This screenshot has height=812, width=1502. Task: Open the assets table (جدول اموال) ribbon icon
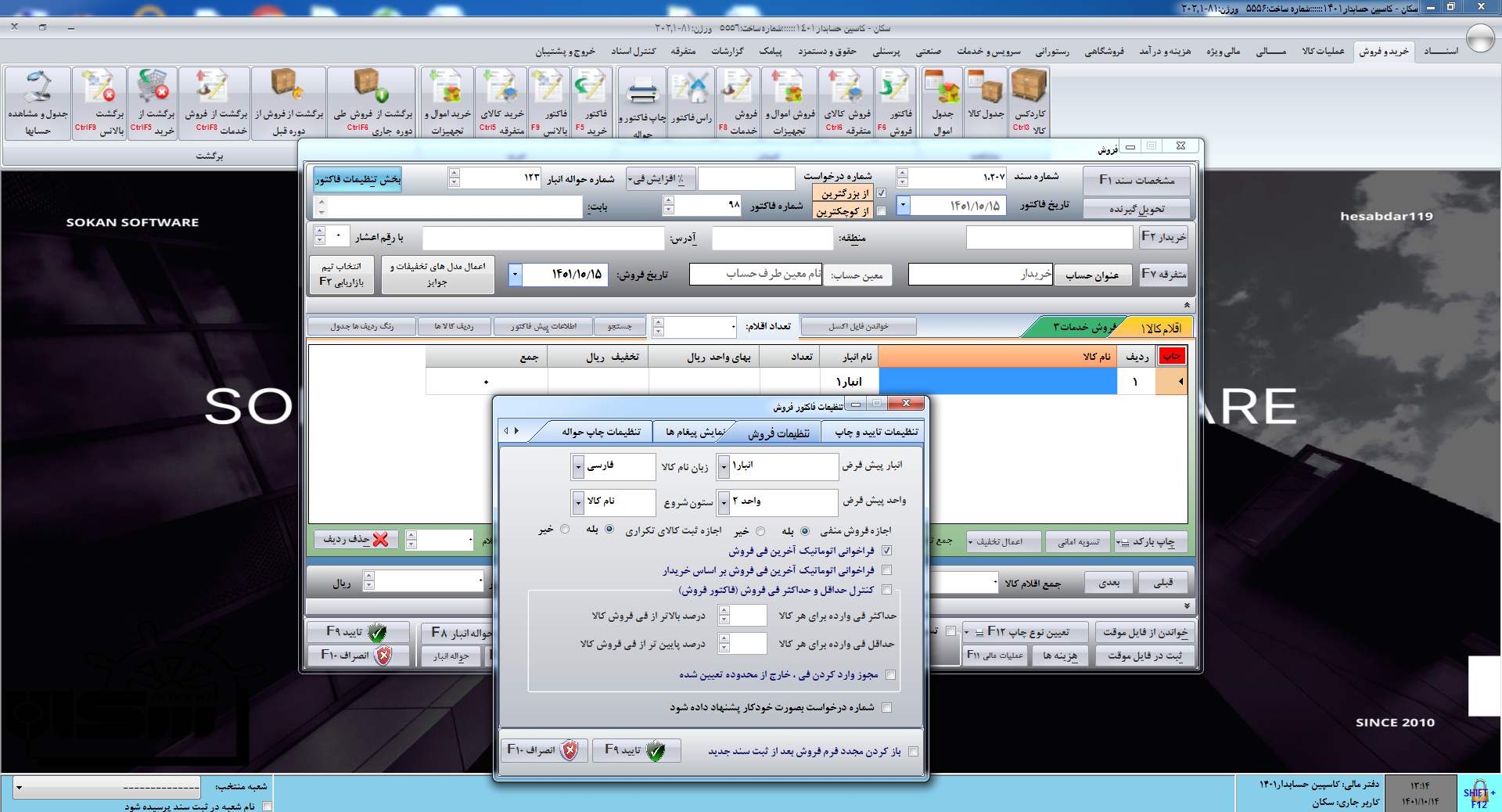(x=943, y=102)
